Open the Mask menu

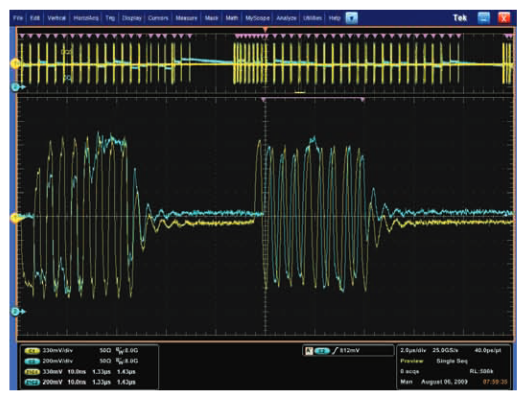point(211,18)
